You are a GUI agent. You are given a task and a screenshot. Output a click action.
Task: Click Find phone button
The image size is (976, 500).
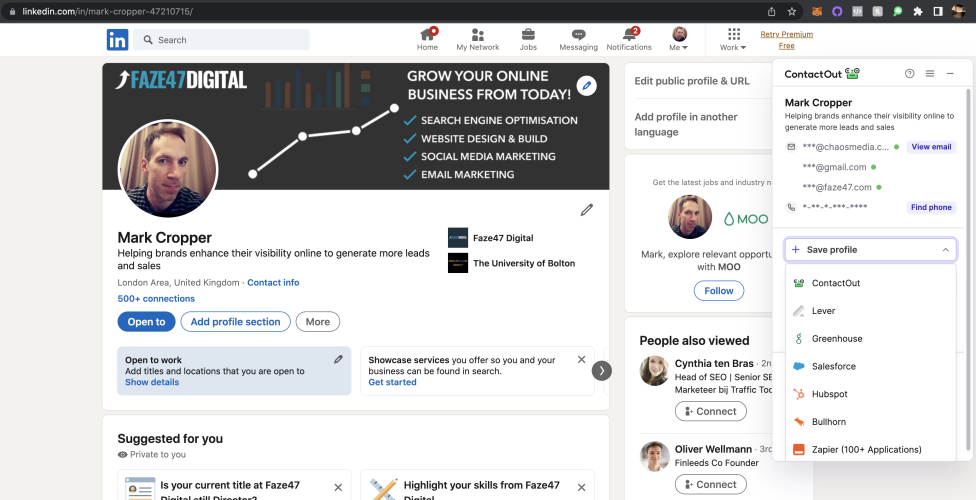pos(931,207)
